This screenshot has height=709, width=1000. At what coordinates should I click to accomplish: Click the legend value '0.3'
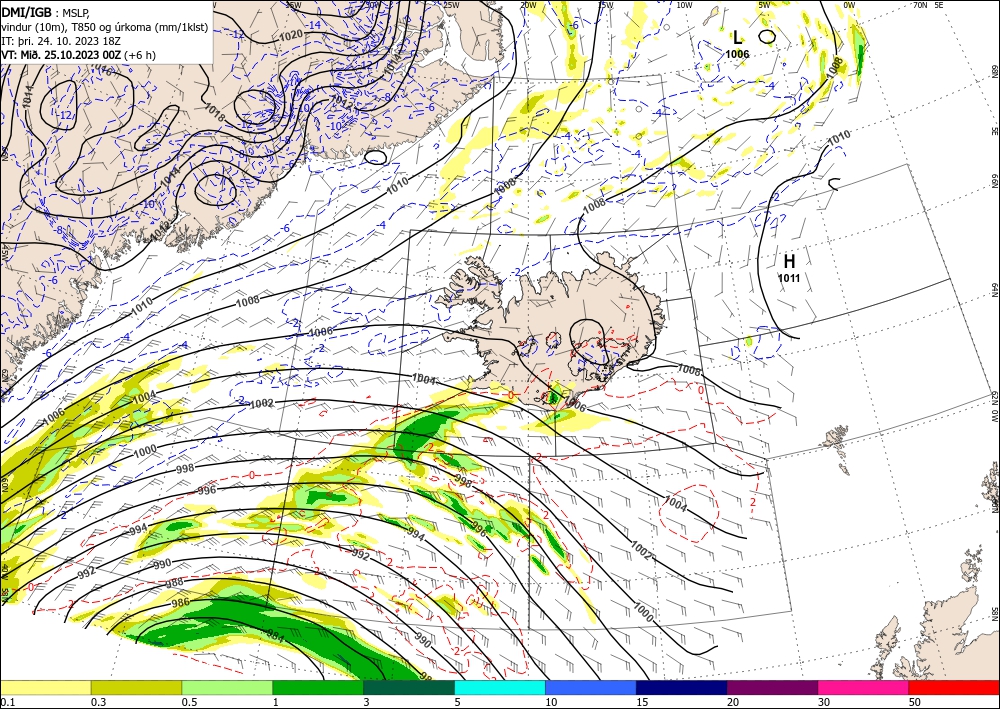pos(98,702)
